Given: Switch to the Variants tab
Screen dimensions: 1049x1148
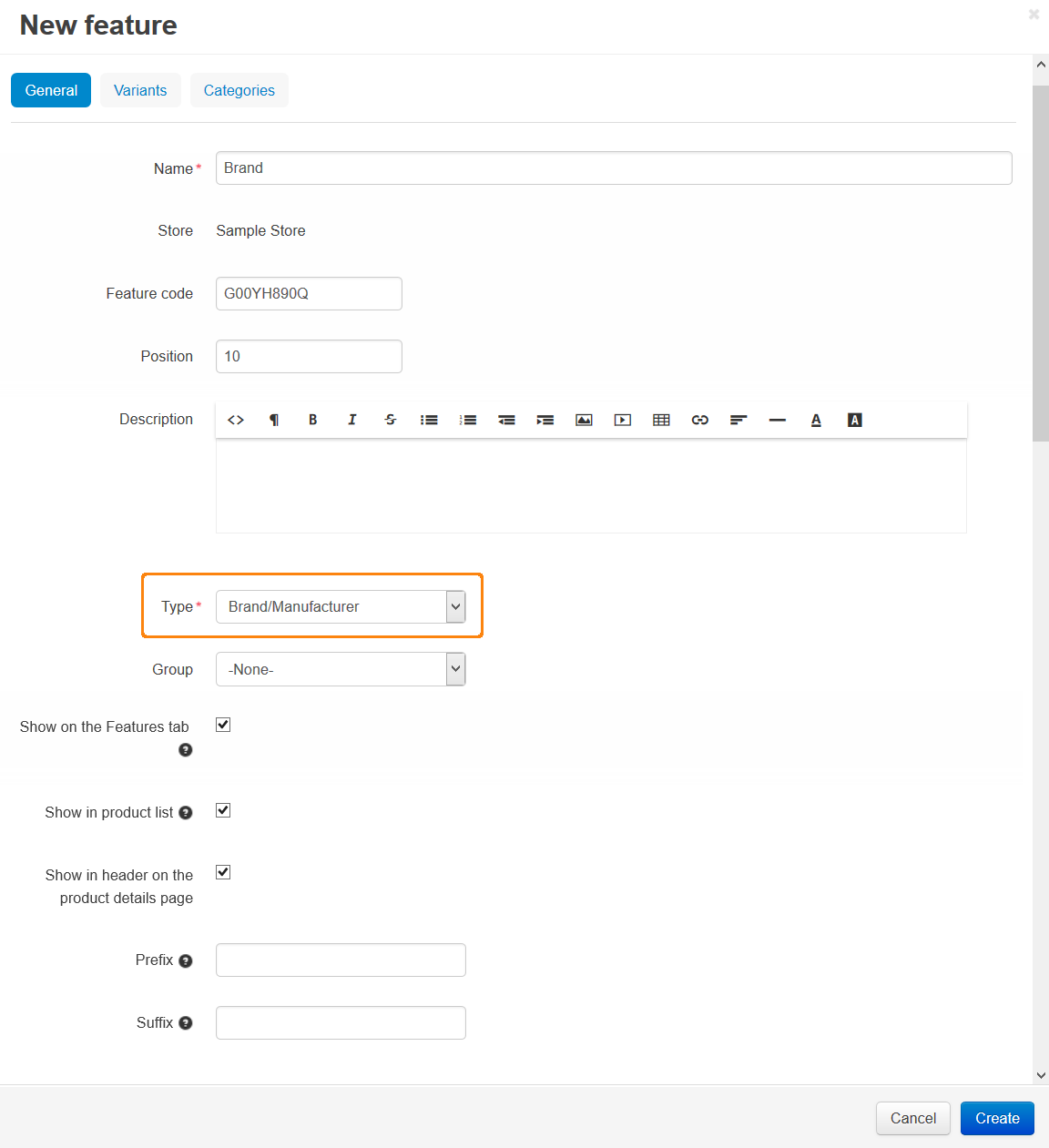Looking at the screenshot, I should 140,90.
